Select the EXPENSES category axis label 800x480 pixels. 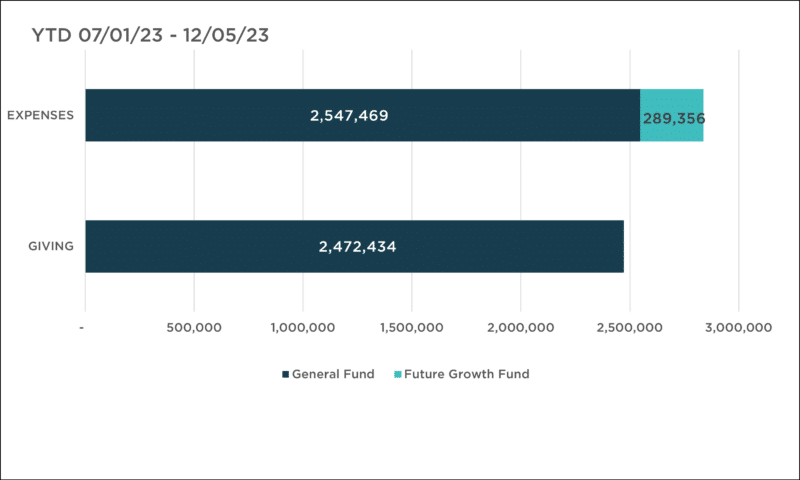pyautogui.click(x=40, y=115)
